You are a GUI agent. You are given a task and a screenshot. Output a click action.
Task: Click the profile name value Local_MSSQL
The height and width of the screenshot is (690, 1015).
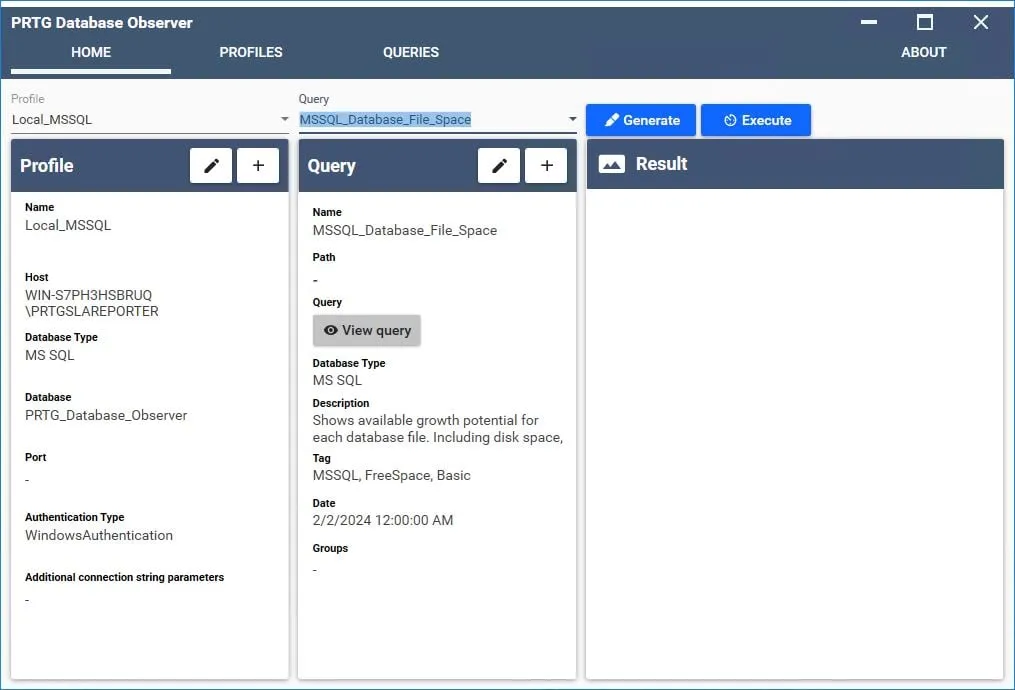[68, 225]
